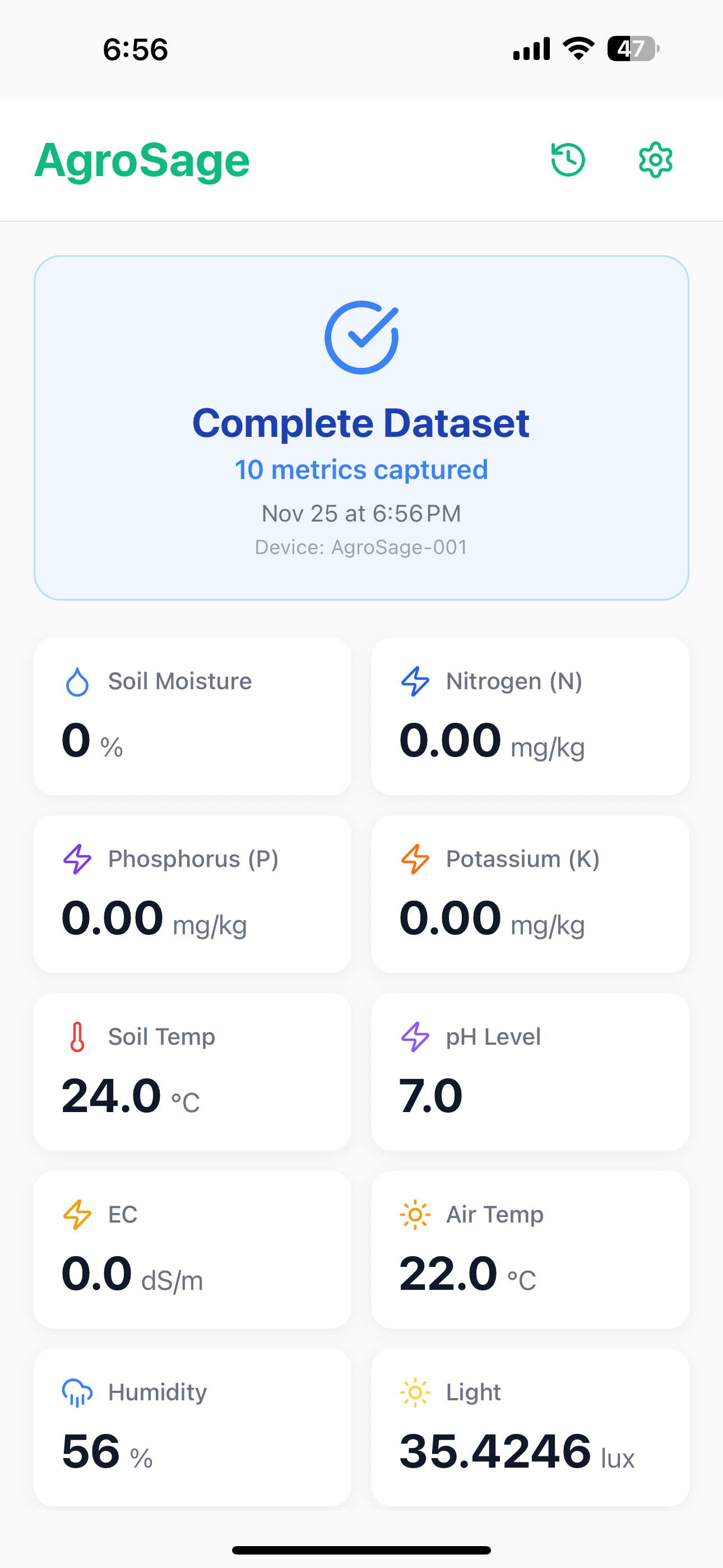This screenshot has width=723, height=1568.
Task: Tap the Device AgroSage-001 label
Action: point(361,547)
